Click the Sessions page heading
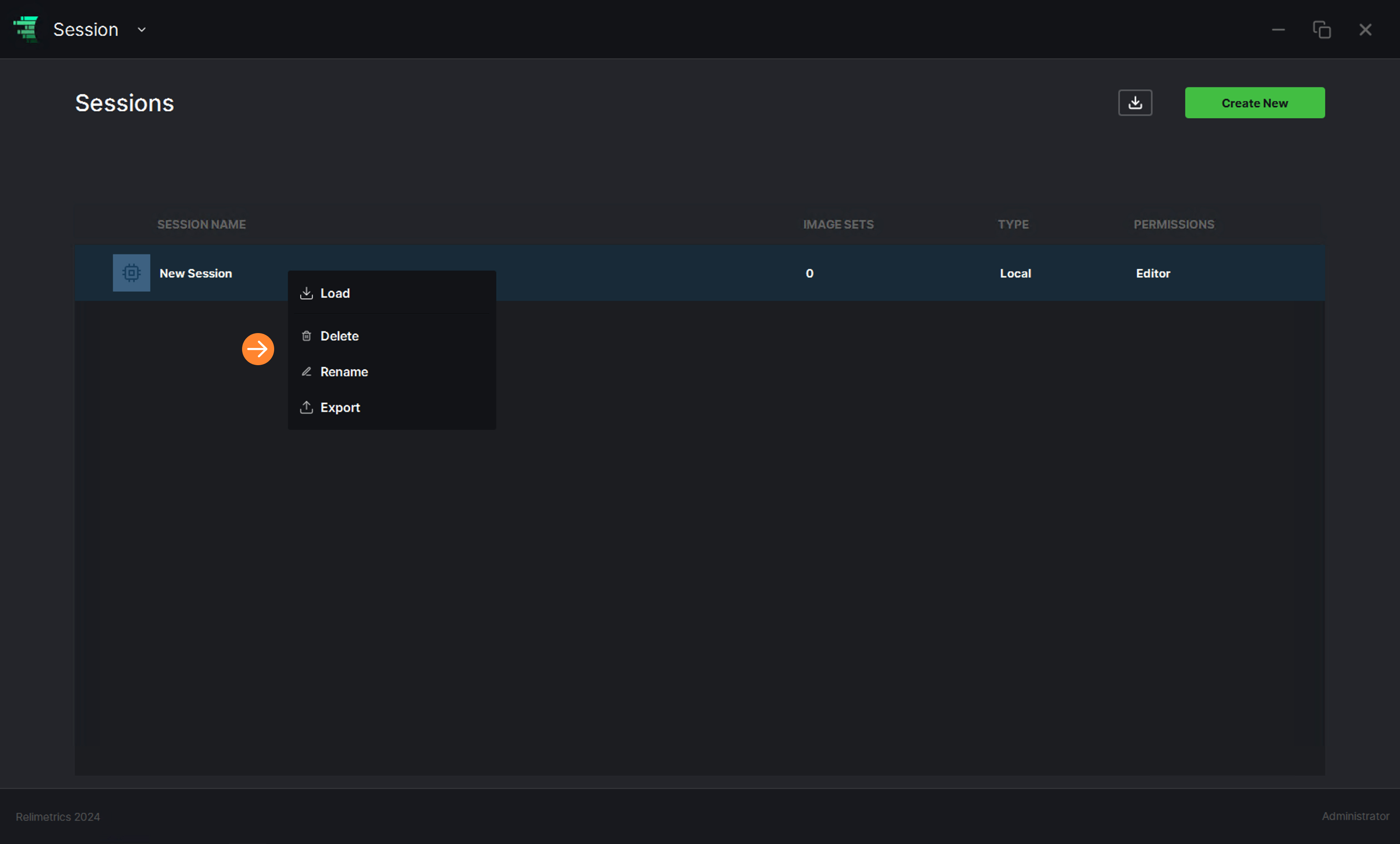 [x=124, y=103]
